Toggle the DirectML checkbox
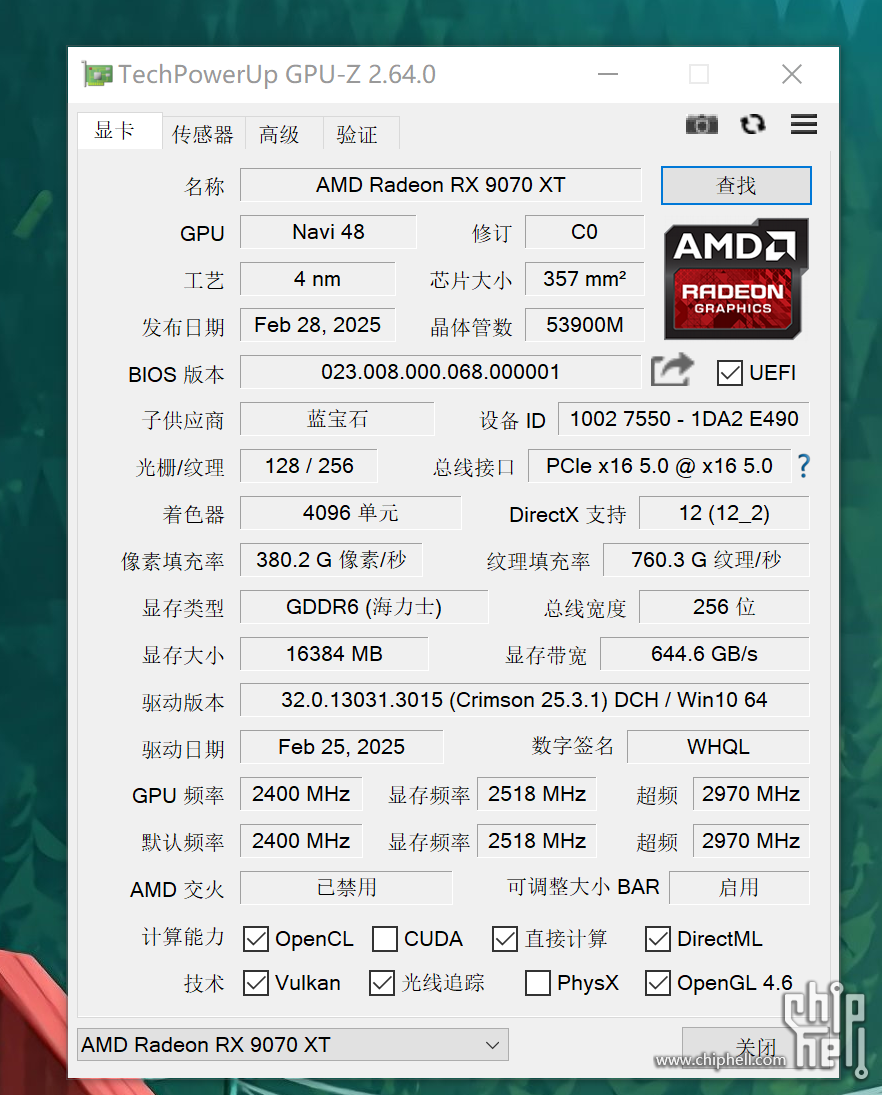Viewport: 882px width, 1095px height. click(658, 939)
